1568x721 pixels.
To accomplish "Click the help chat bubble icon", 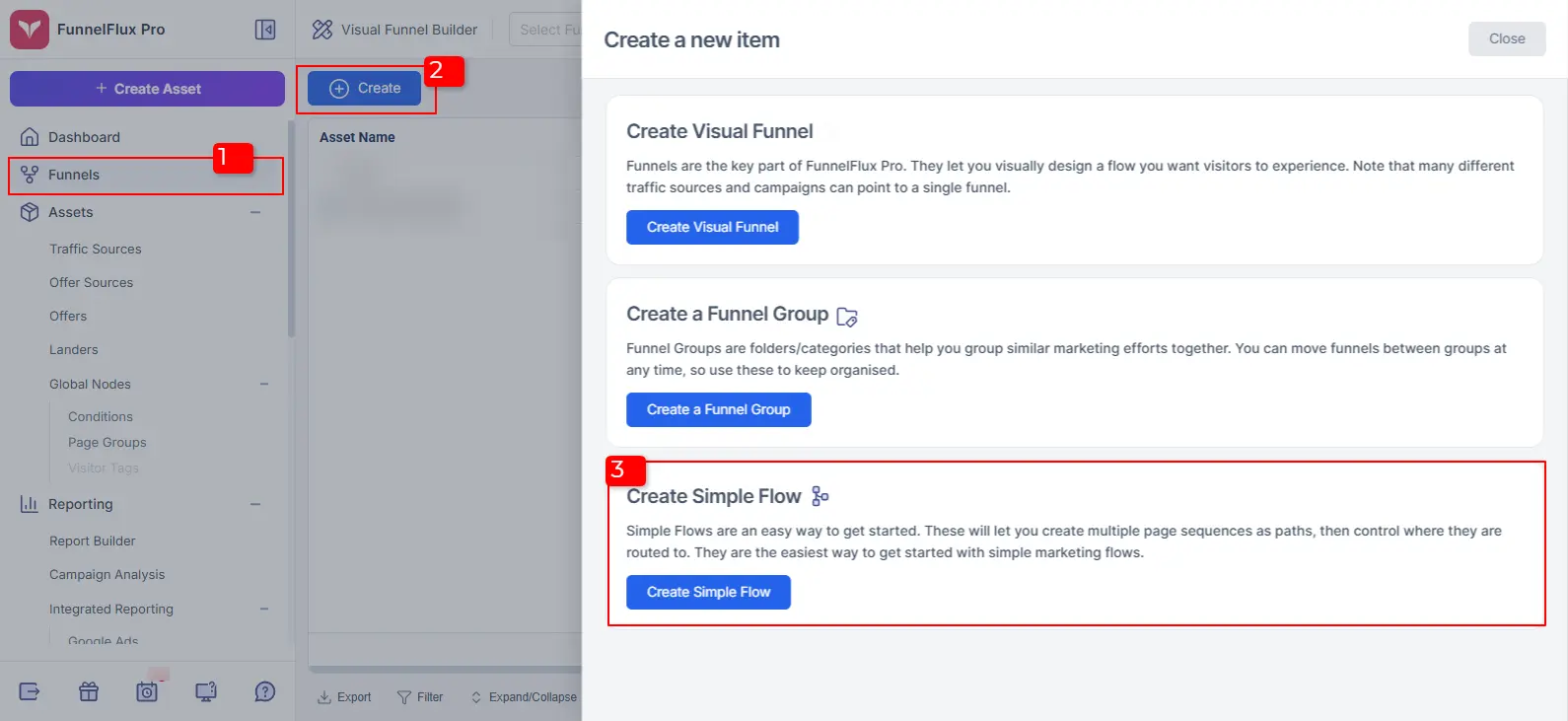I will point(265,691).
